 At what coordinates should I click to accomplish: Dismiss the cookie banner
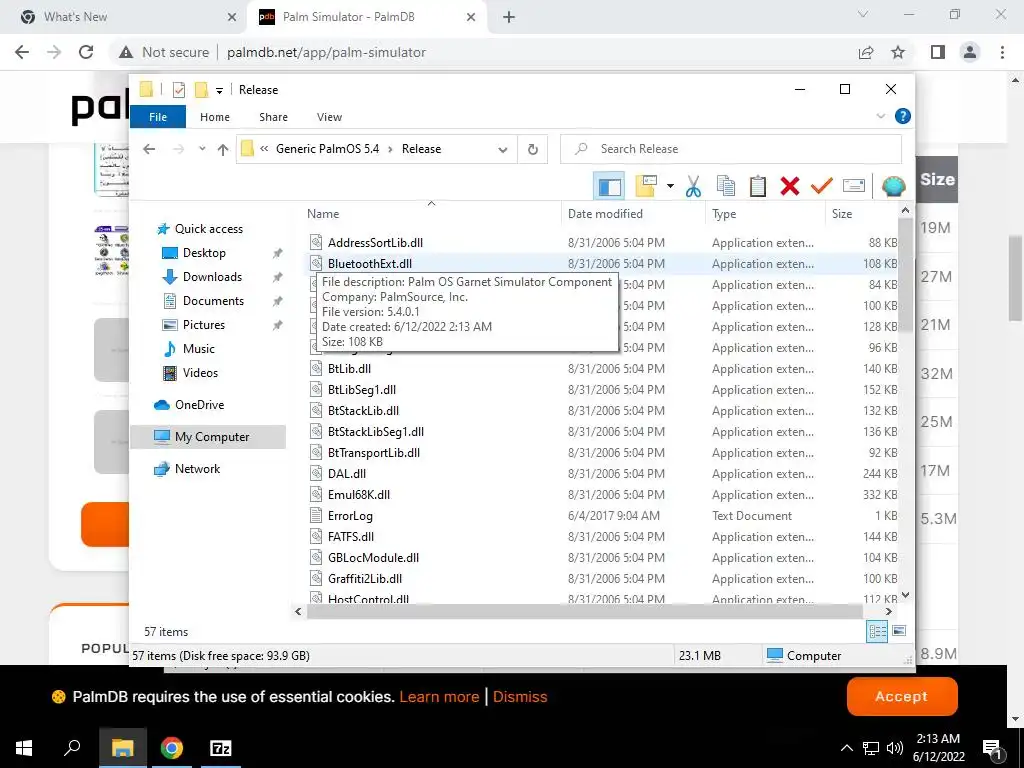click(x=520, y=697)
